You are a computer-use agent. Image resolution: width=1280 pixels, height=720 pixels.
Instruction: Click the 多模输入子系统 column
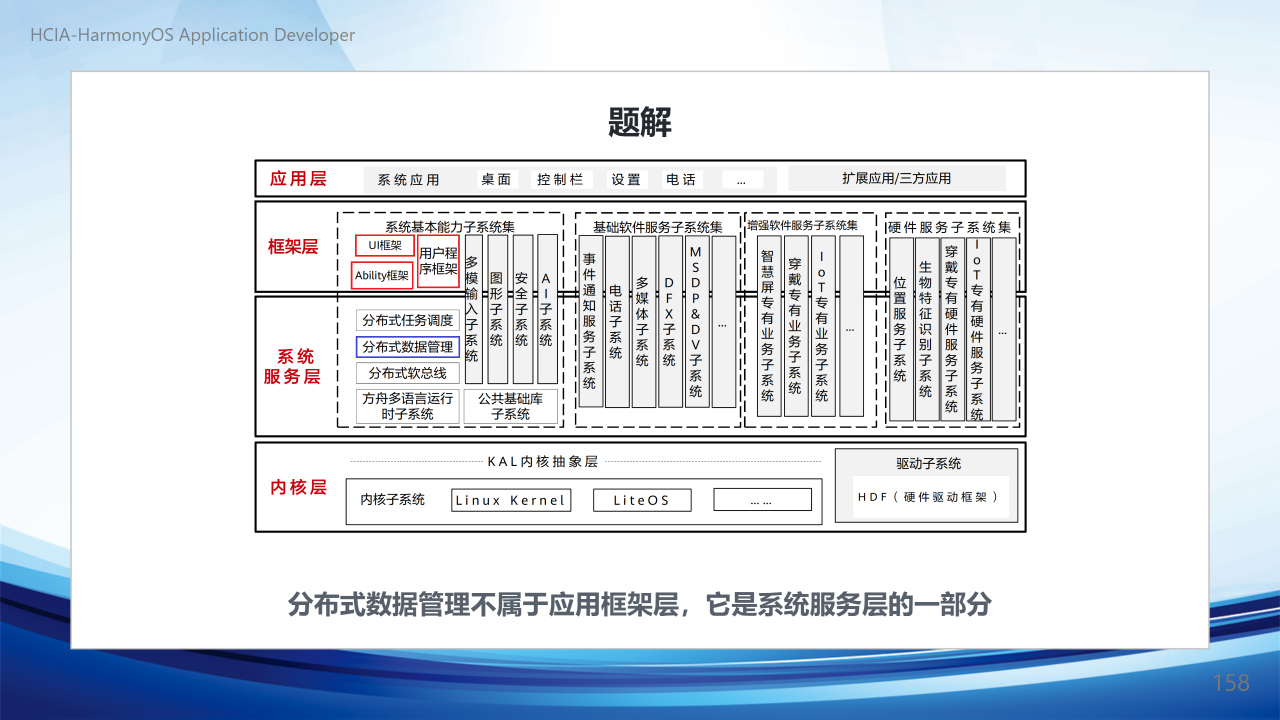click(x=473, y=309)
